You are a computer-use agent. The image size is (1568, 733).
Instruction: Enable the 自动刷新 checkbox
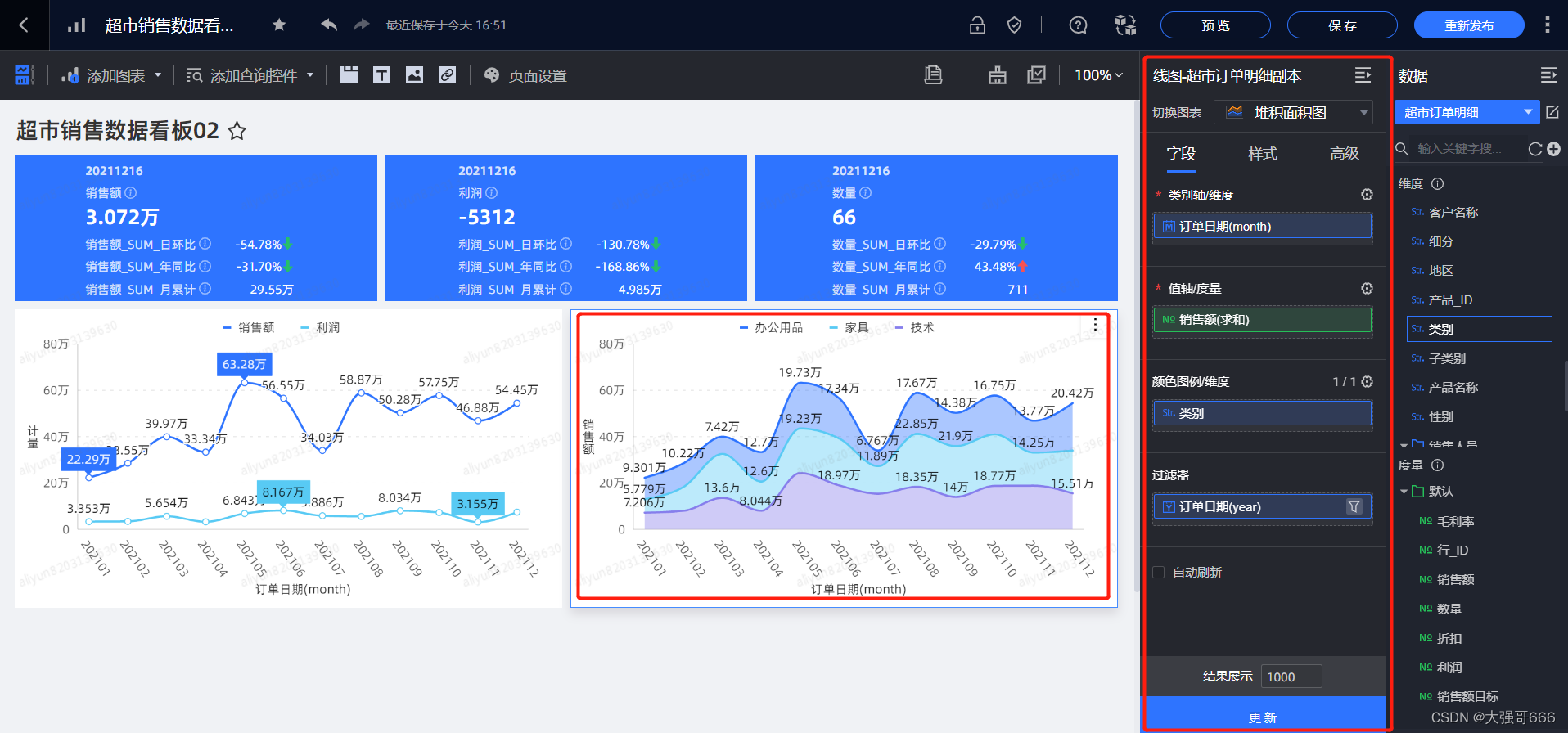pos(1159,573)
